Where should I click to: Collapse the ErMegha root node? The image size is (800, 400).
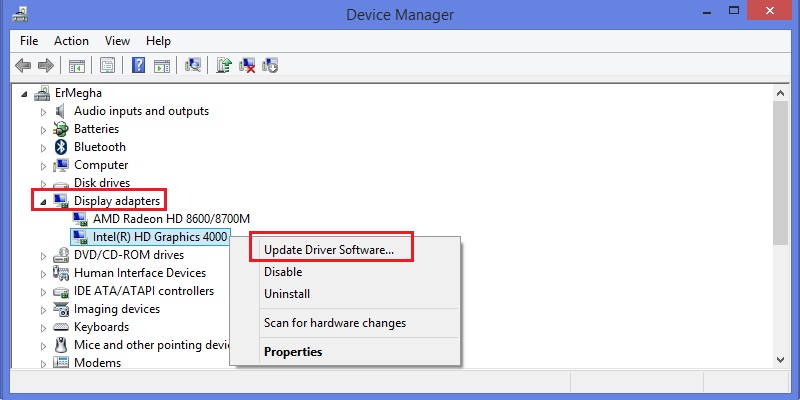(24, 94)
